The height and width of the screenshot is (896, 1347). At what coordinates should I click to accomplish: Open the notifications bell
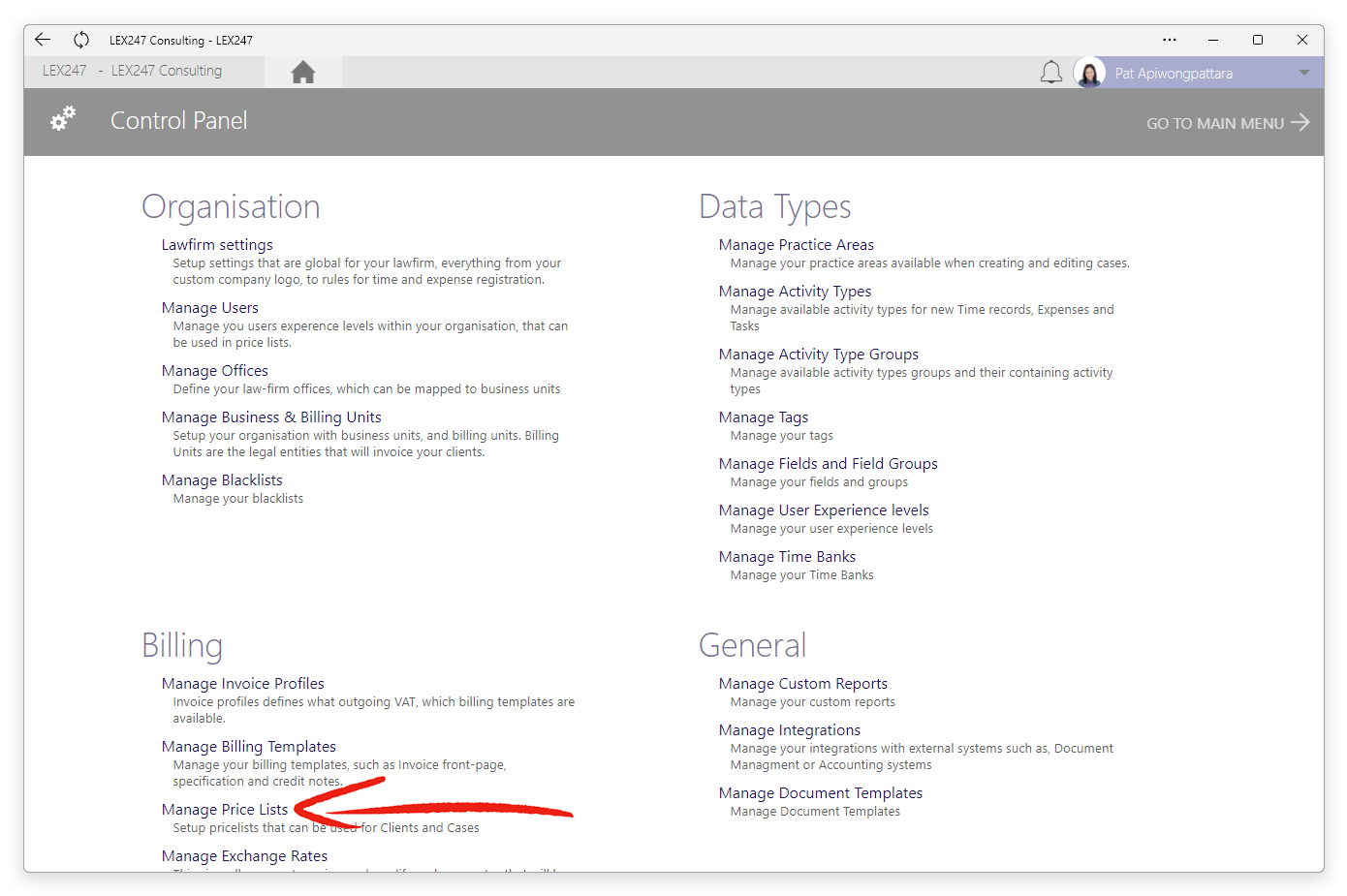[1051, 73]
